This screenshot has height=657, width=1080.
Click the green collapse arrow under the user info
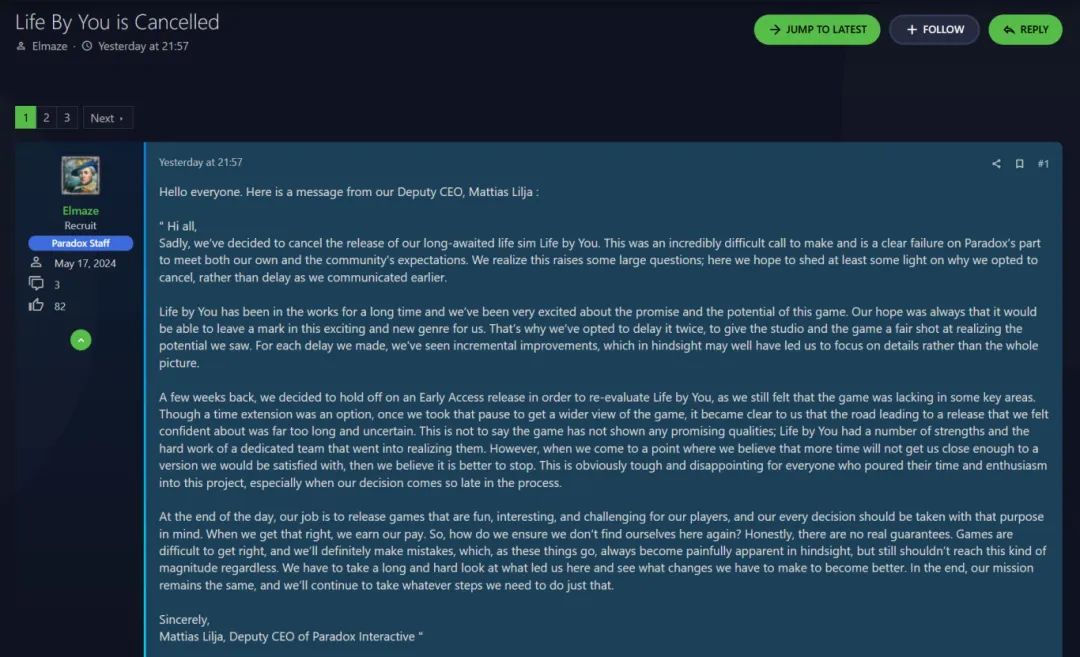coord(81,340)
